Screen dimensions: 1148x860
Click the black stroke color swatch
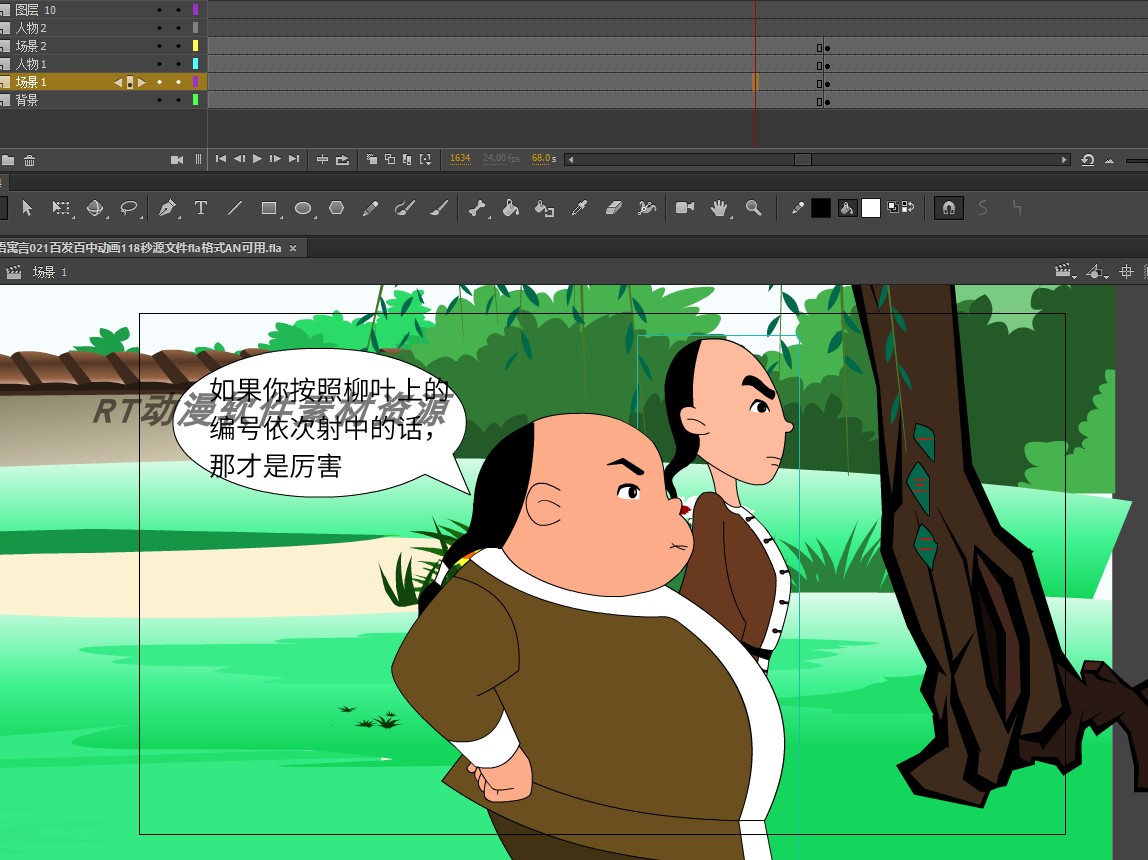pos(821,209)
